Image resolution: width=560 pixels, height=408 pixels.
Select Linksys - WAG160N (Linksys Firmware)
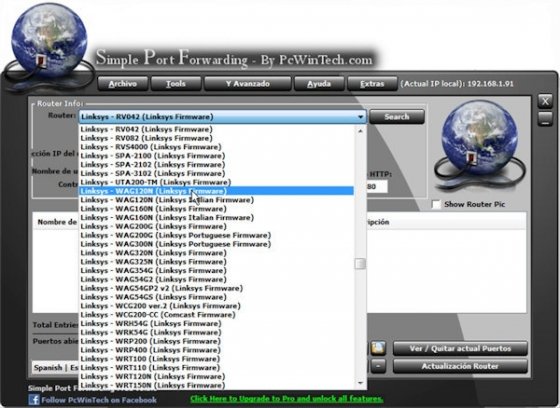coord(216,209)
